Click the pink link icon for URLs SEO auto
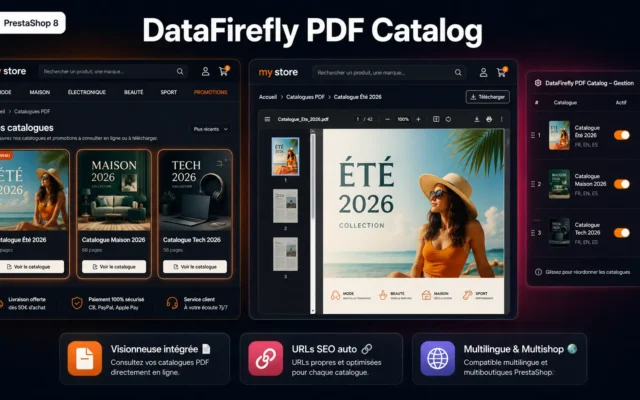Viewport: 640px width, 400px height. (x=266, y=358)
